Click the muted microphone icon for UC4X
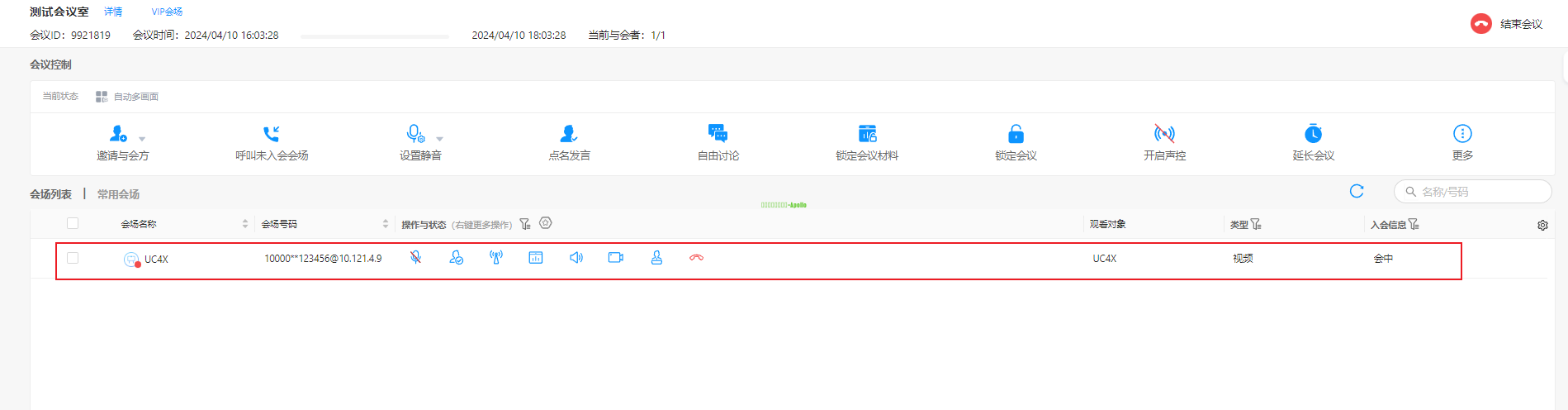 pos(415,258)
